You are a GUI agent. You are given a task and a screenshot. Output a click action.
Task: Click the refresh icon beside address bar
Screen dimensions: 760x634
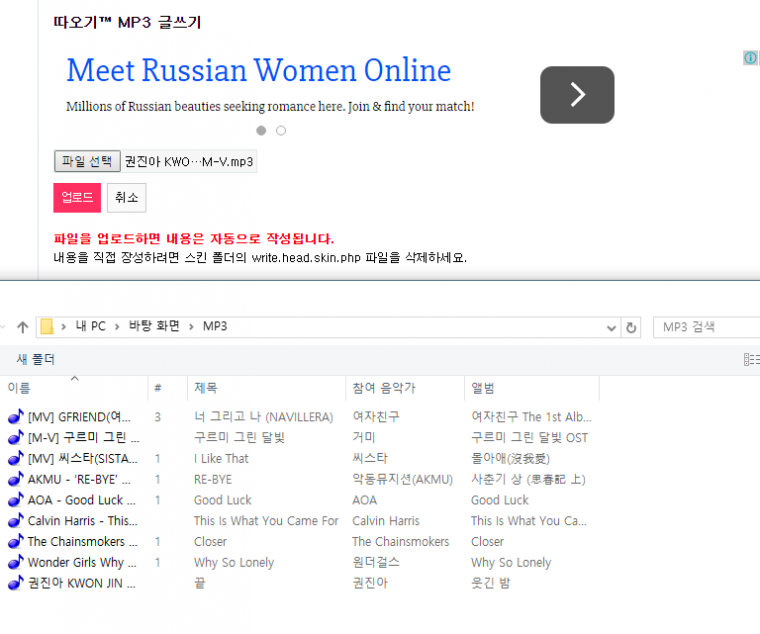coord(632,327)
